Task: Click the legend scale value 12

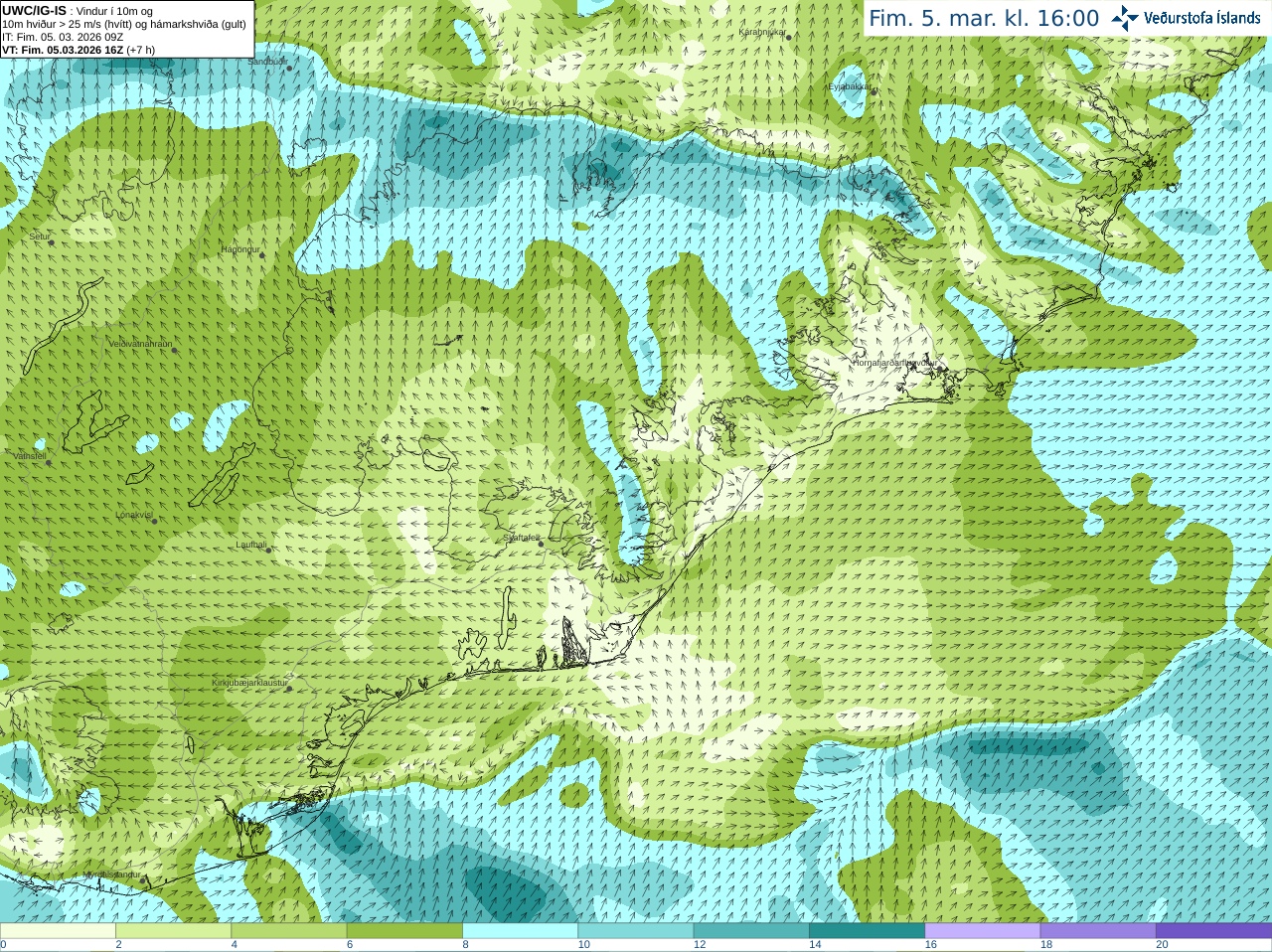Action: (x=700, y=945)
